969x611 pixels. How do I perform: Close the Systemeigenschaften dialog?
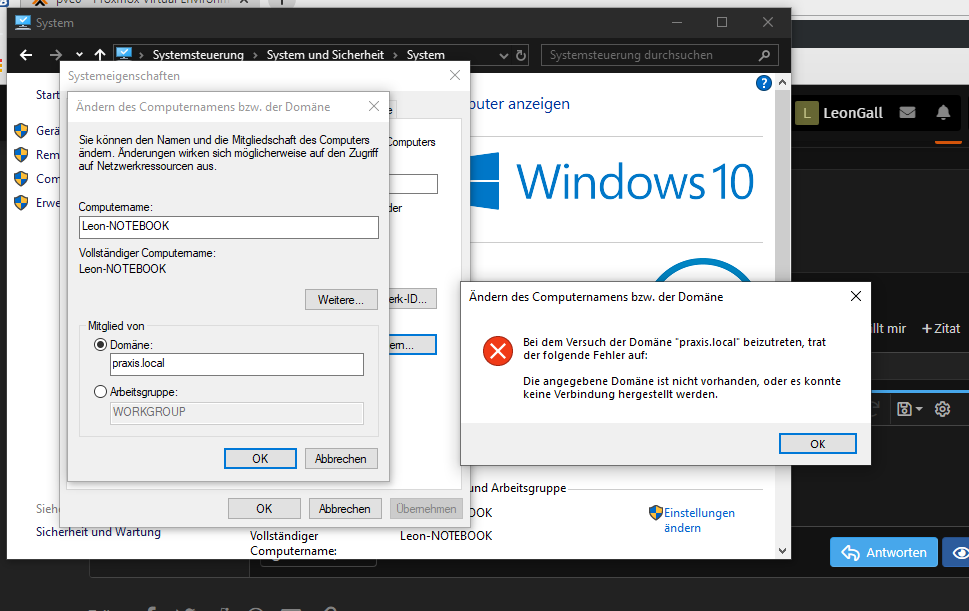455,75
